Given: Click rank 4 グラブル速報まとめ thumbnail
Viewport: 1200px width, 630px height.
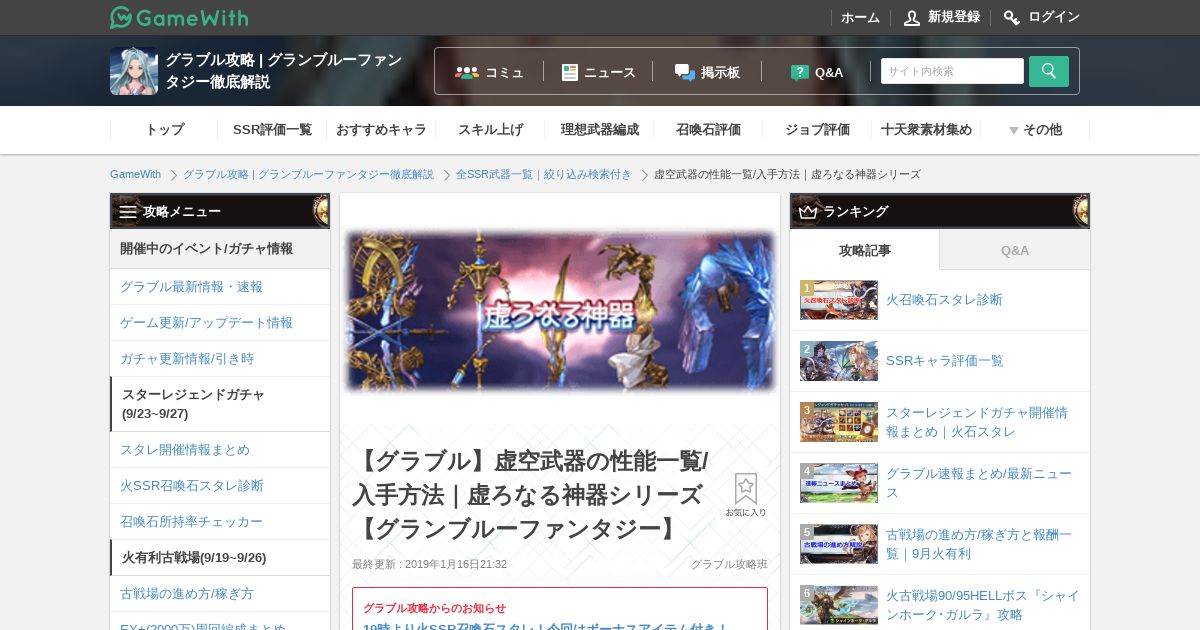Looking at the screenshot, I should pyautogui.click(x=839, y=483).
